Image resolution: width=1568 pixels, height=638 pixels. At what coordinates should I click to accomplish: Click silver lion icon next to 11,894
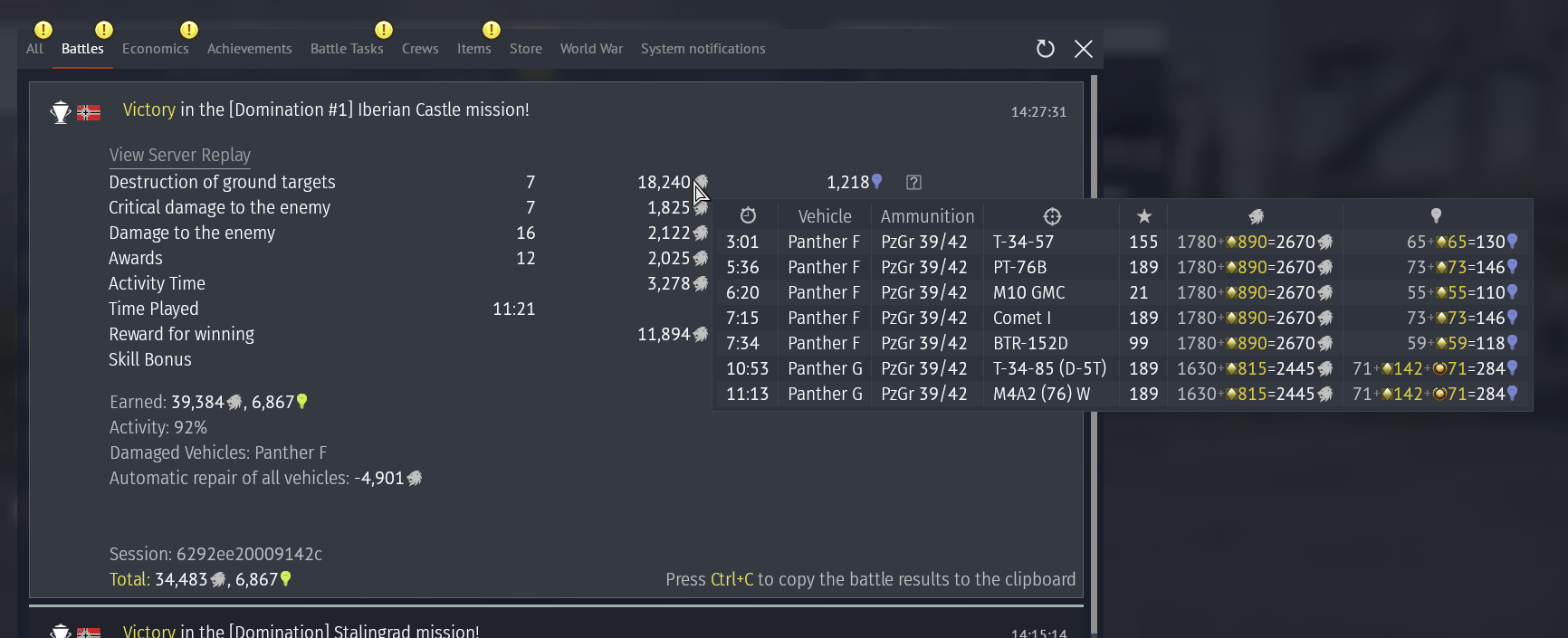point(701,335)
